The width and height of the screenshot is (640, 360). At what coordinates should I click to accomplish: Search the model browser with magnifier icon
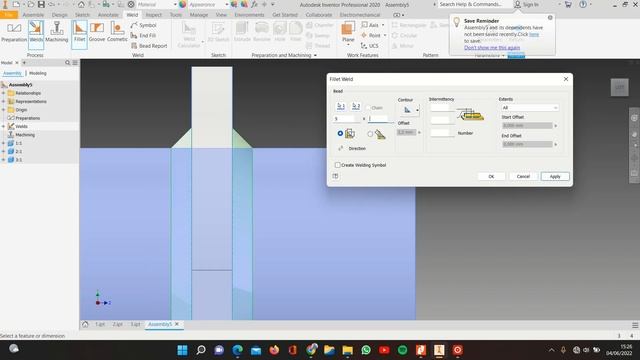click(67, 62)
